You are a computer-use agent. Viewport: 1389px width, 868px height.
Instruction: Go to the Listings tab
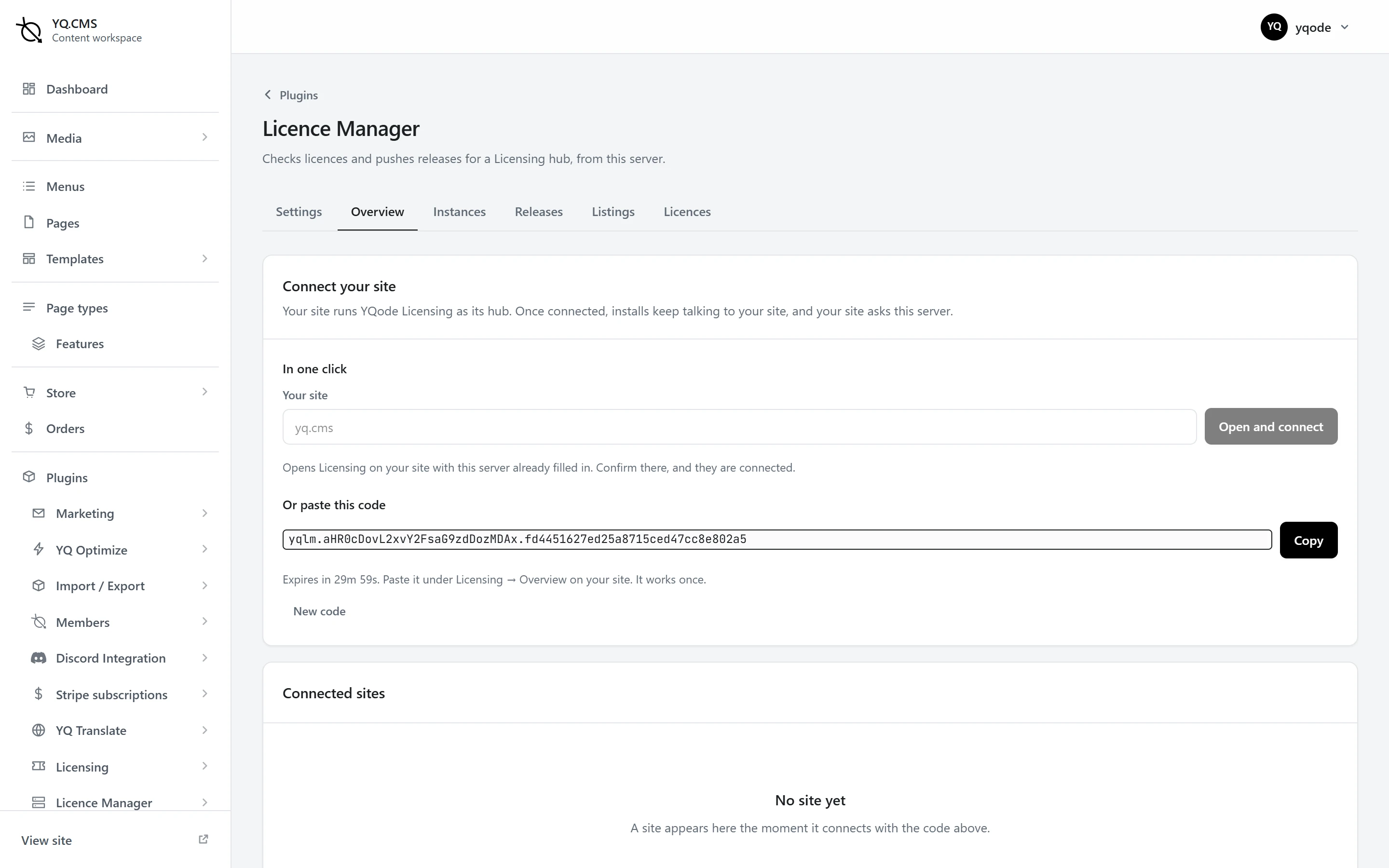tap(613, 212)
